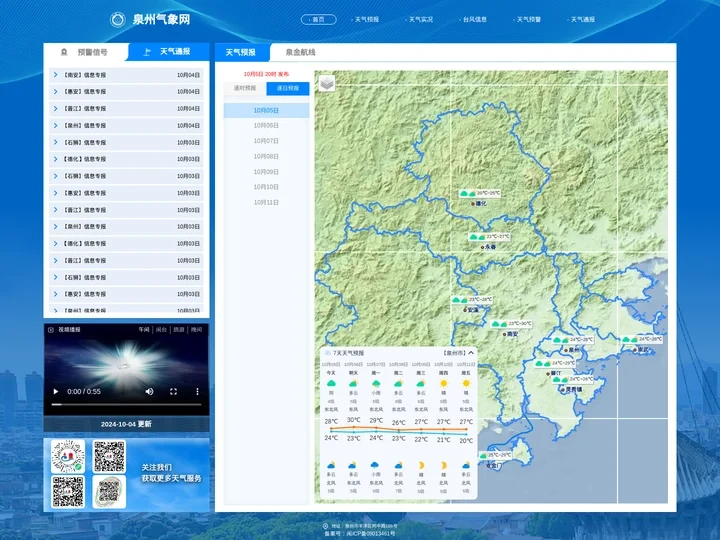The height and width of the screenshot is (540, 720).
Task: Select the 午间 video broadcast
Action: coord(144,330)
